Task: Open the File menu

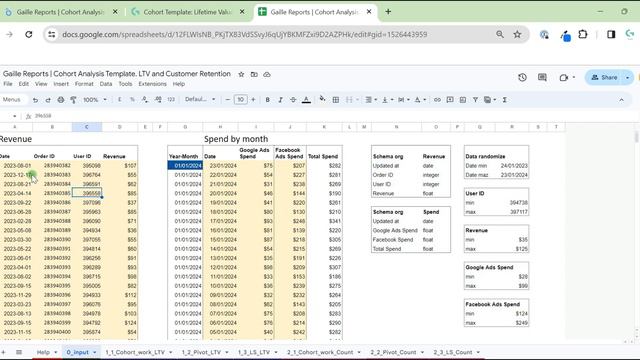Action: [8, 84]
